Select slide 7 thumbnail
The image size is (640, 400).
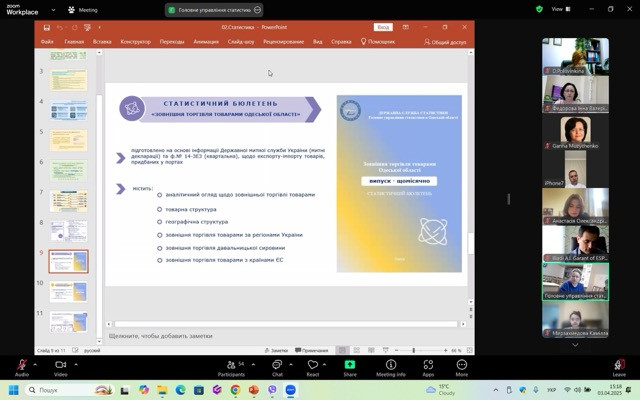tap(68, 201)
